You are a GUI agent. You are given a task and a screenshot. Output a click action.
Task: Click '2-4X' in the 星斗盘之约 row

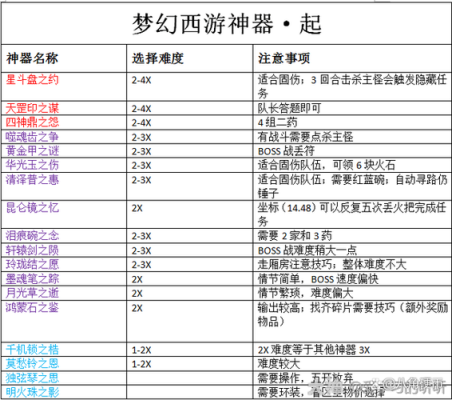[141, 80]
